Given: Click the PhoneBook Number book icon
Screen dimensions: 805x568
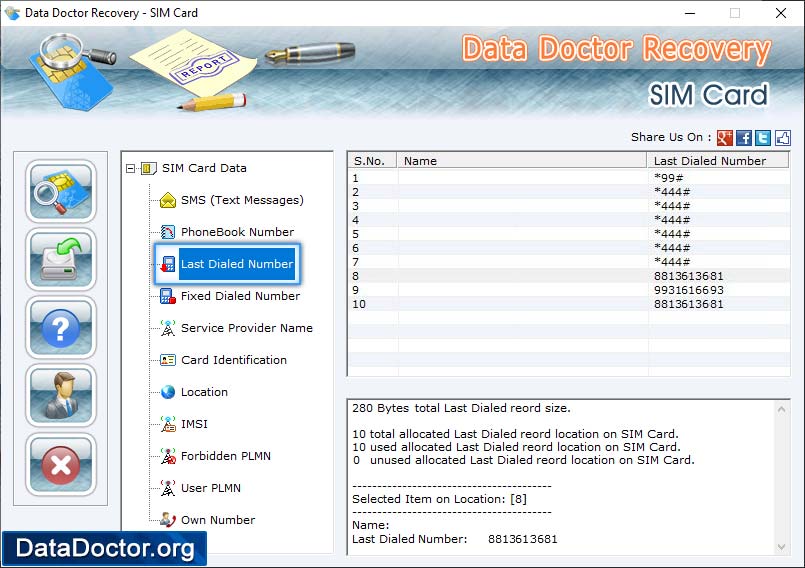Looking at the screenshot, I should click(x=168, y=232).
